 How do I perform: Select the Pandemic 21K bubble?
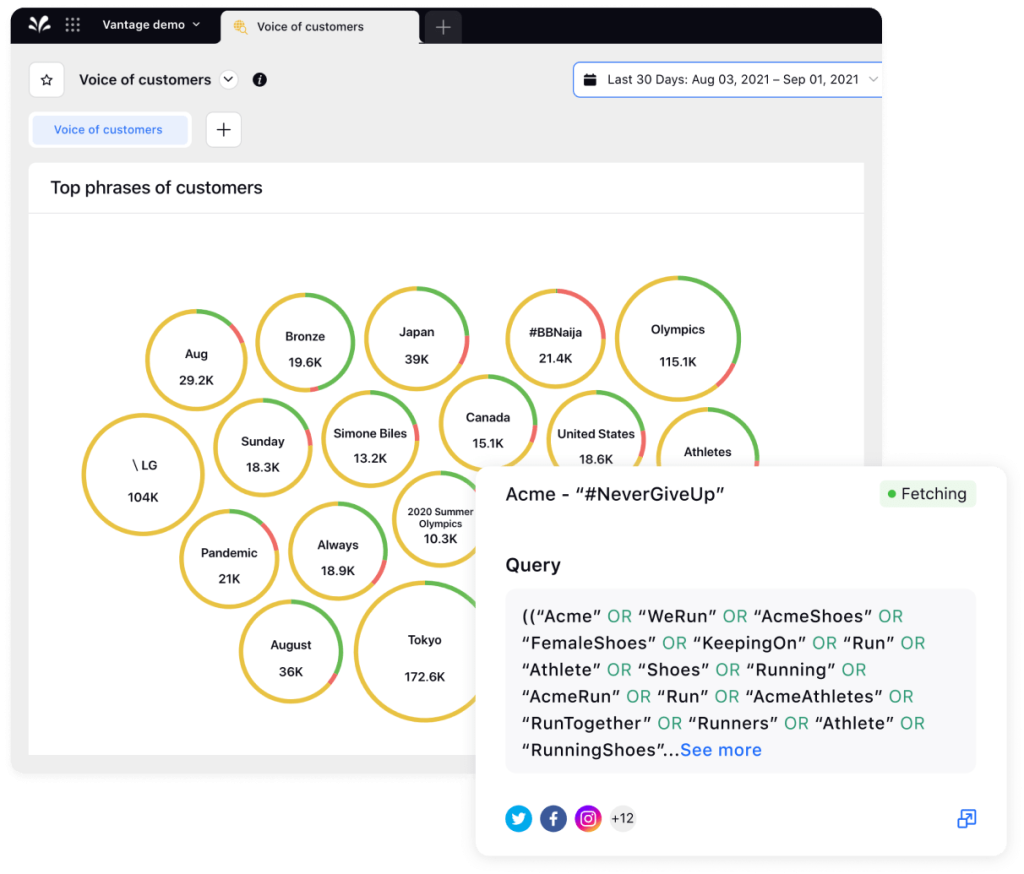point(229,558)
